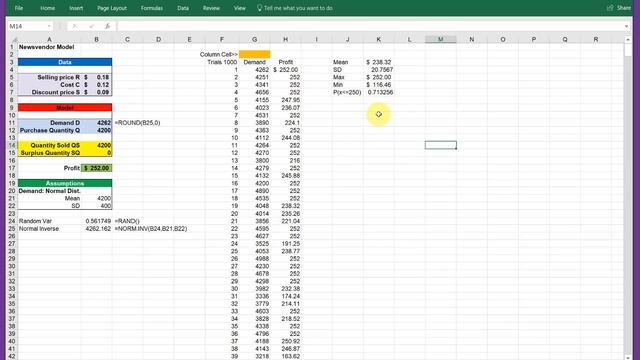
Task: Select the Demand D value 4262
Action: tap(96, 122)
